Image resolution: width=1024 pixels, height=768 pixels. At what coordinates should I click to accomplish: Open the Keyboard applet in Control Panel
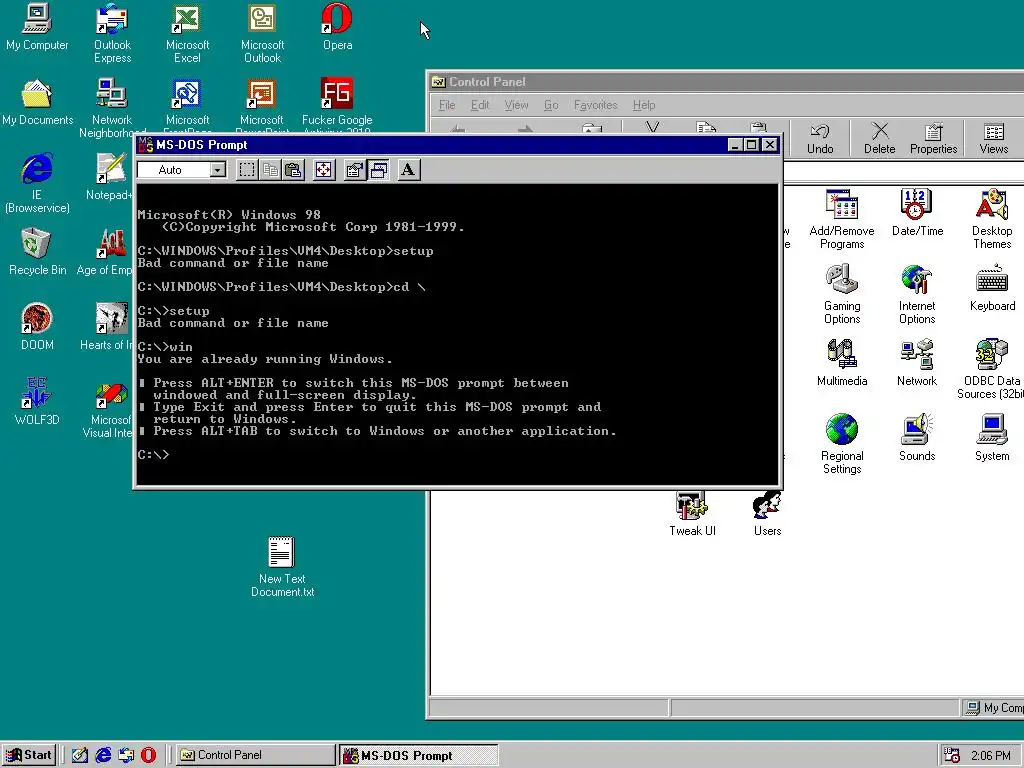click(992, 287)
